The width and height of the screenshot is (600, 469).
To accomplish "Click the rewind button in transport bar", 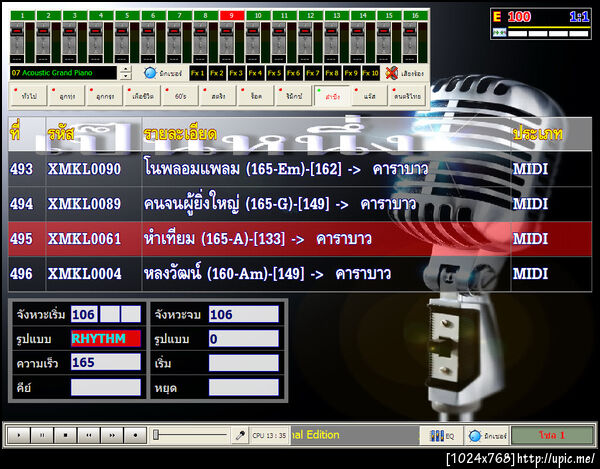I will point(89,435).
